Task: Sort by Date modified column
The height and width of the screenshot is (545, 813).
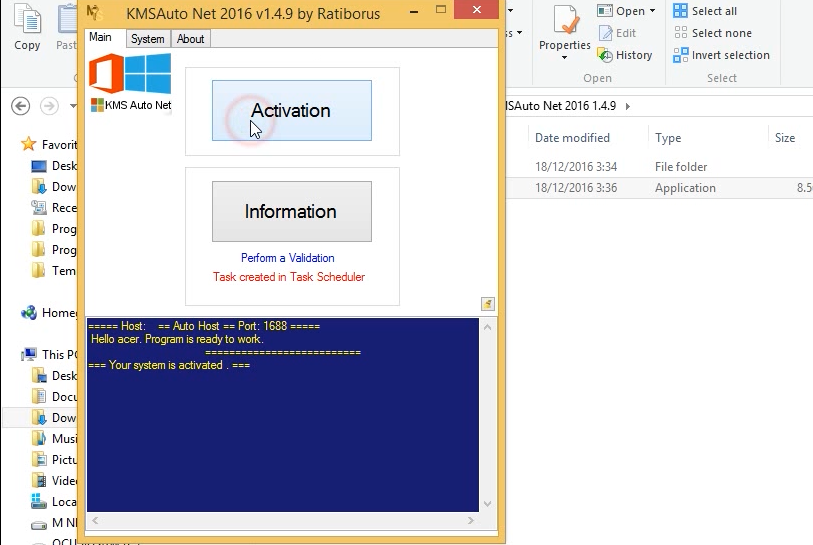Action: tap(572, 138)
